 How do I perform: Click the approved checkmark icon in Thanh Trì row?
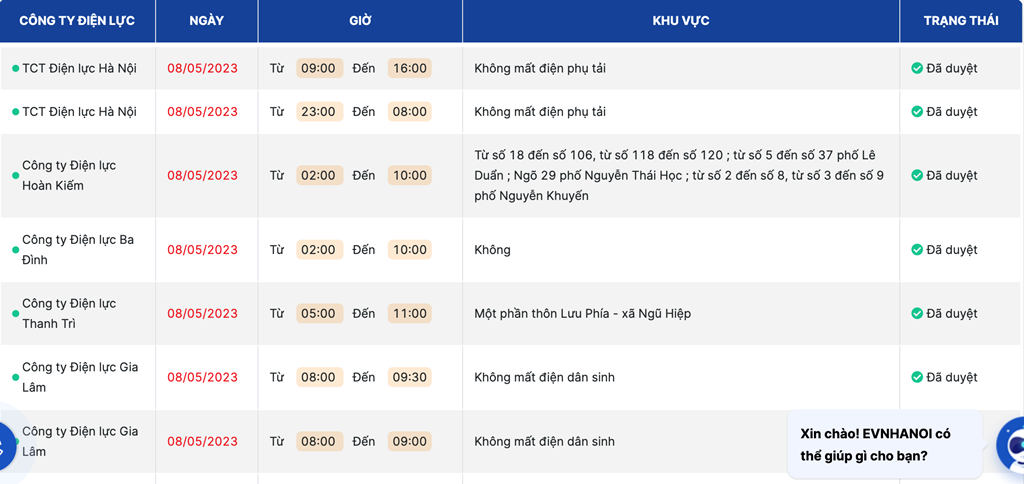pyautogui.click(x=917, y=314)
